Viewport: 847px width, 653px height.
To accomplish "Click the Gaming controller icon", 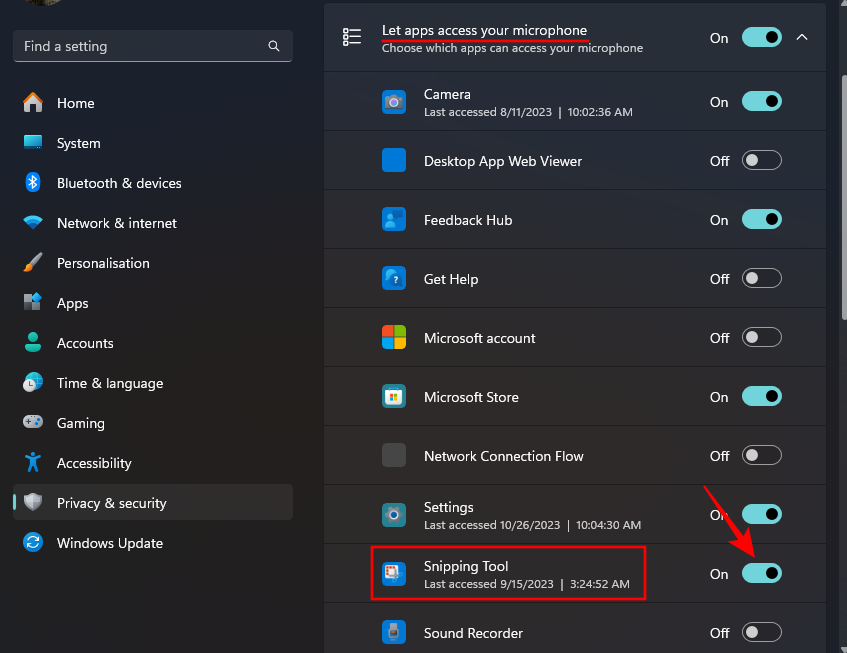I will tap(33, 422).
